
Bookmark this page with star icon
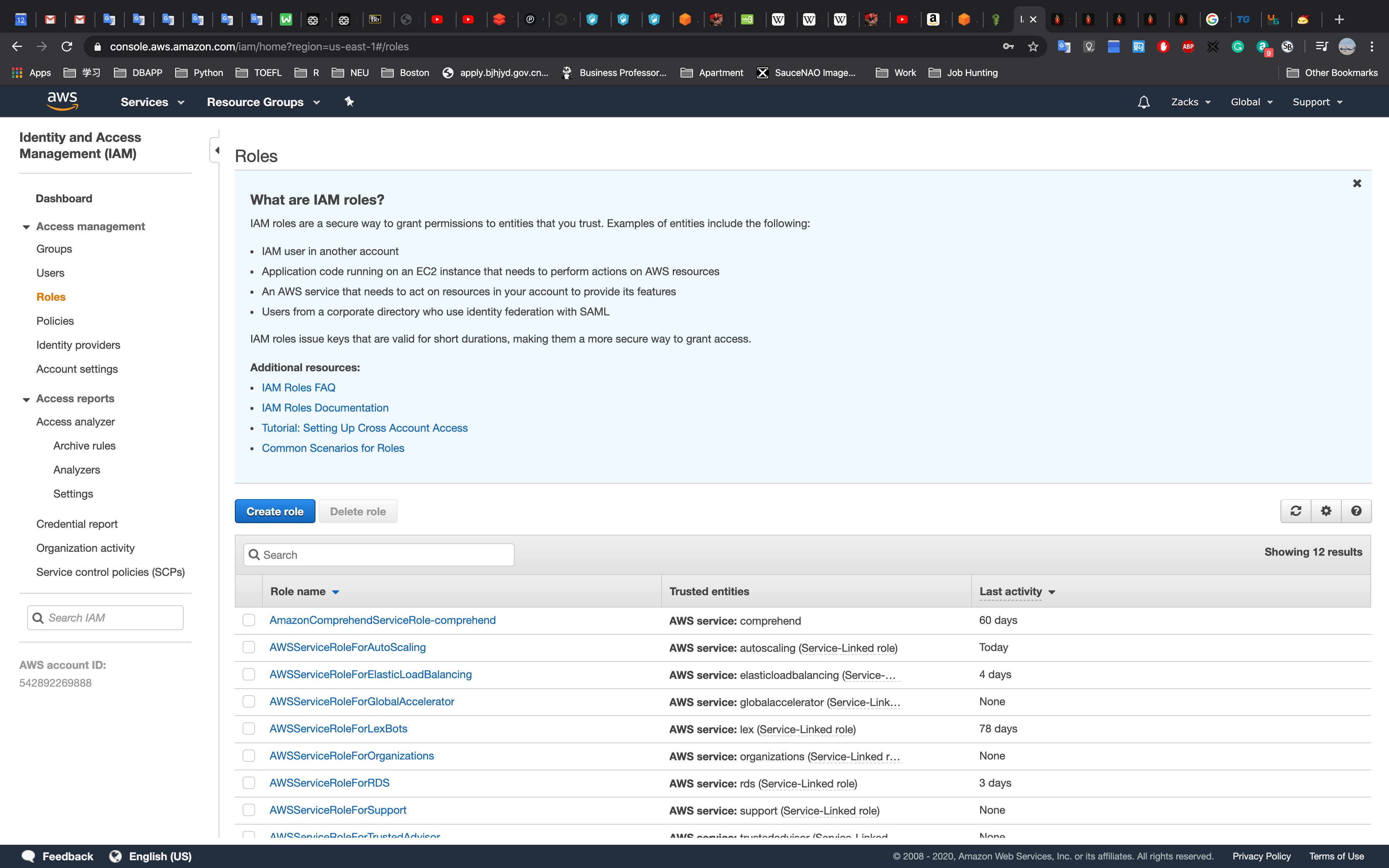tap(1033, 46)
